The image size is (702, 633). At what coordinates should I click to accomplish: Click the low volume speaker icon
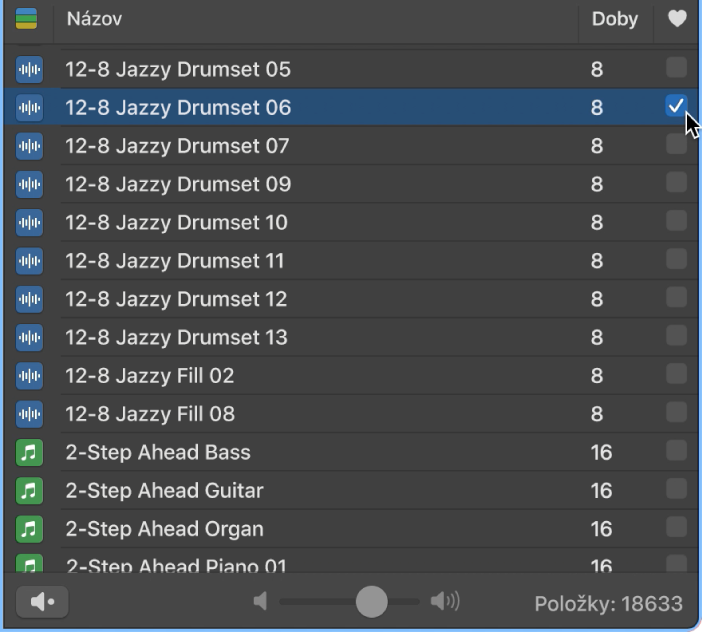point(261,601)
